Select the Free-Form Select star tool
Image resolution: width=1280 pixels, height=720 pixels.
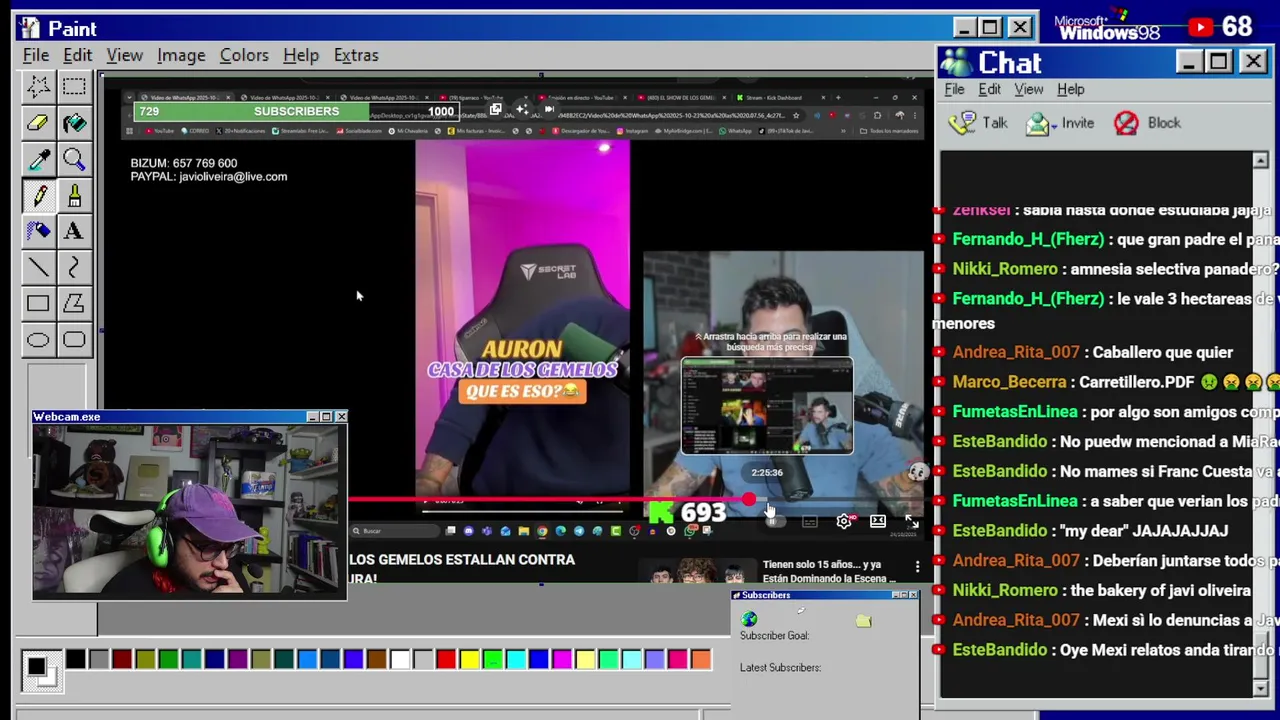38,87
